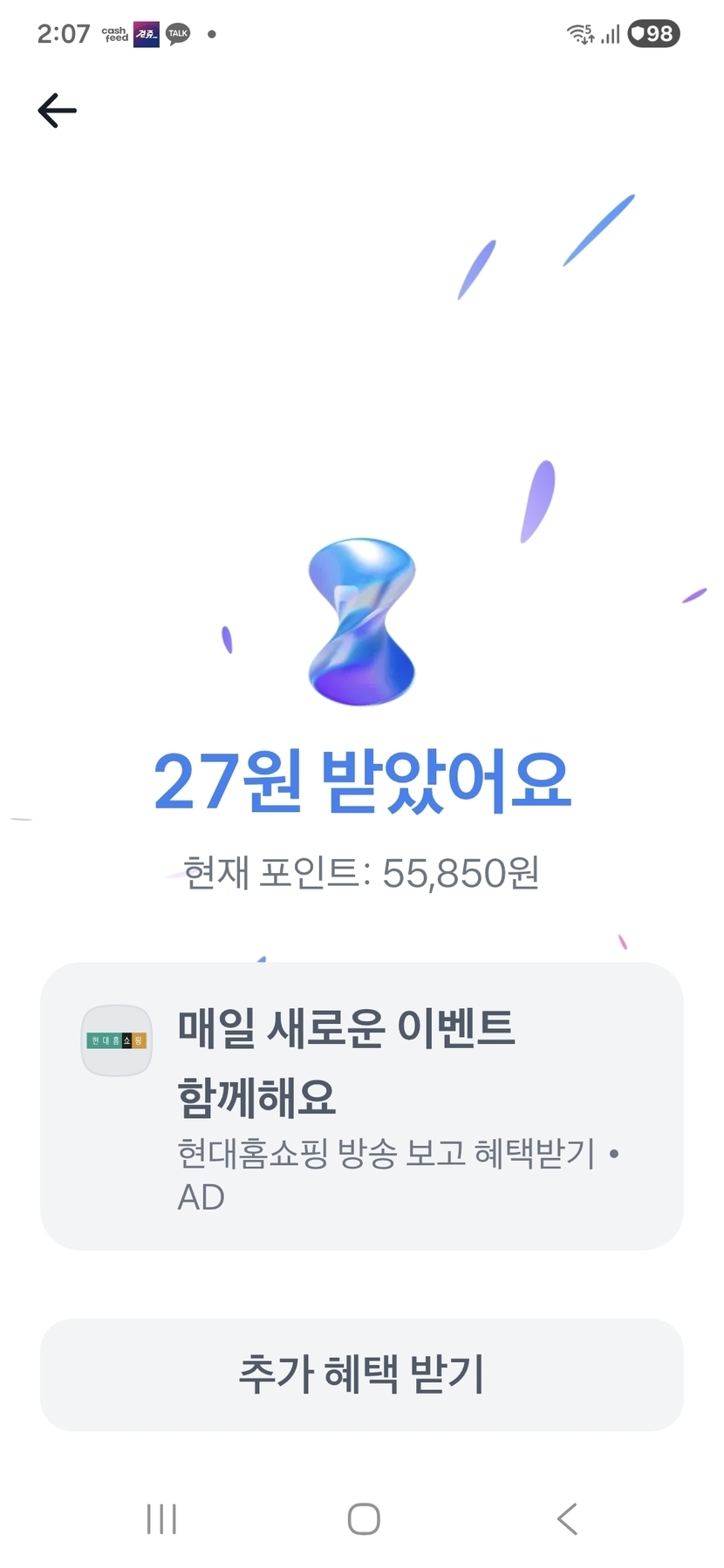Tap the Android back navigation chevron
The width and height of the screenshot is (724, 1568).
tap(567, 1518)
